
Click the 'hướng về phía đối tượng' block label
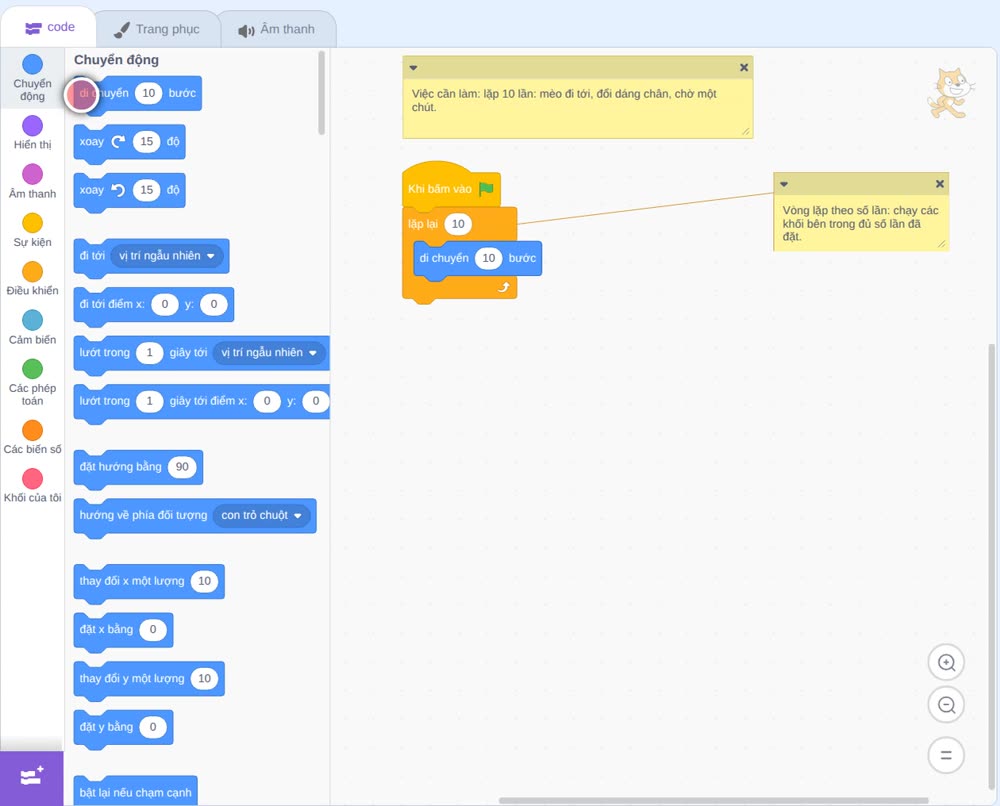pyautogui.click(x=143, y=515)
